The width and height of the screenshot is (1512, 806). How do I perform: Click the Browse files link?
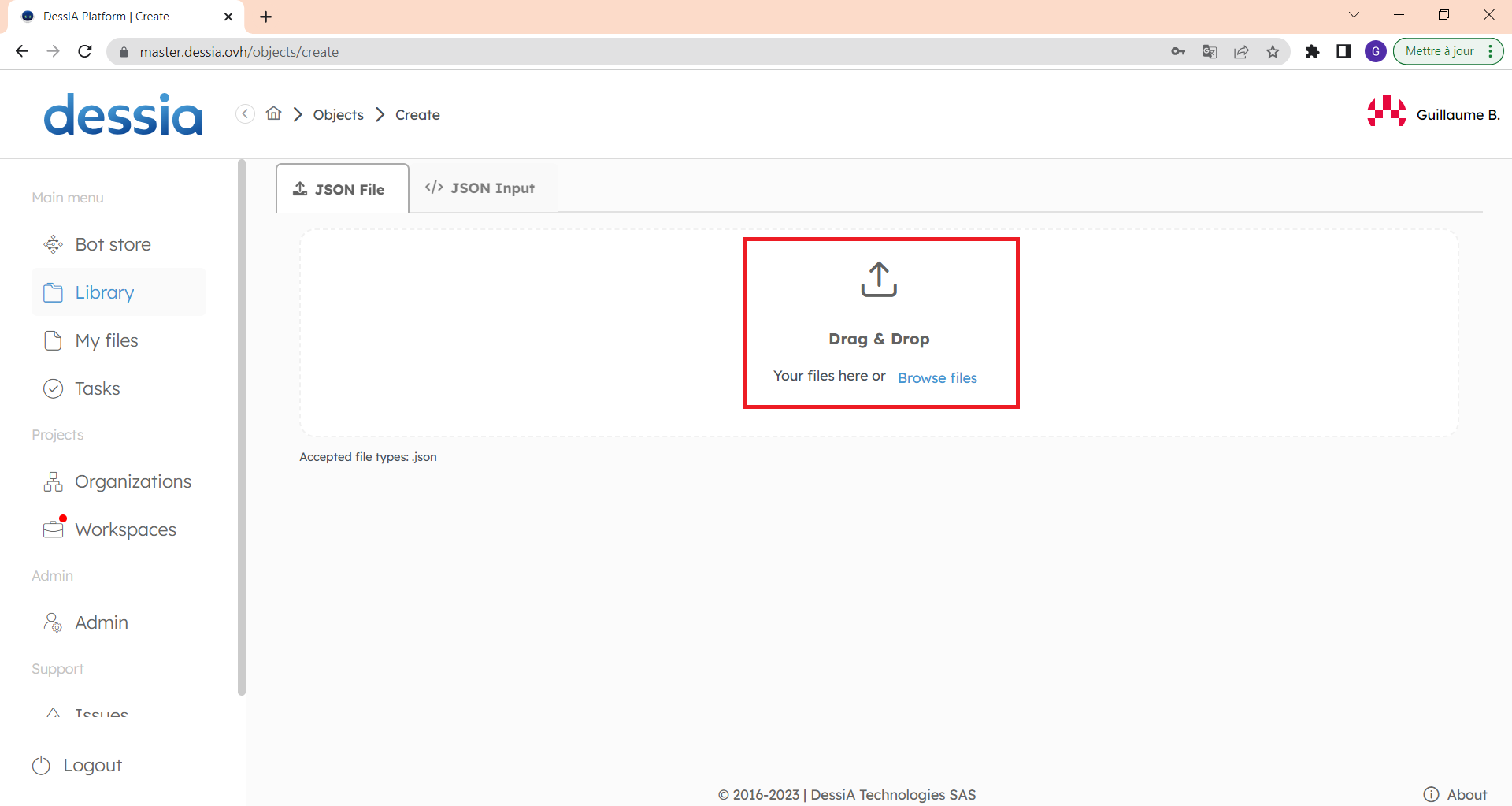(x=937, y=377)
